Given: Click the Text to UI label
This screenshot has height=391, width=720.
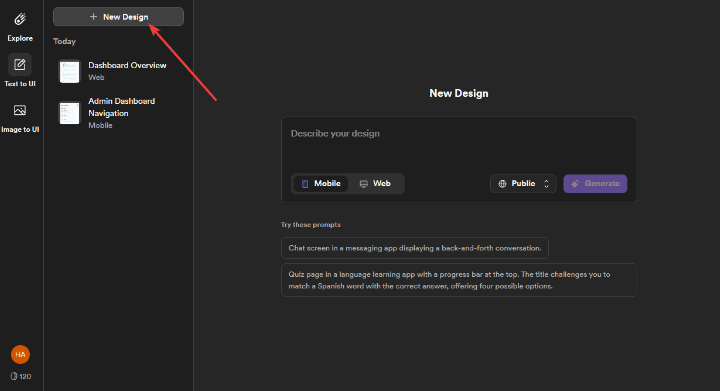Looking at the screenshot, I should pos(20,84).
